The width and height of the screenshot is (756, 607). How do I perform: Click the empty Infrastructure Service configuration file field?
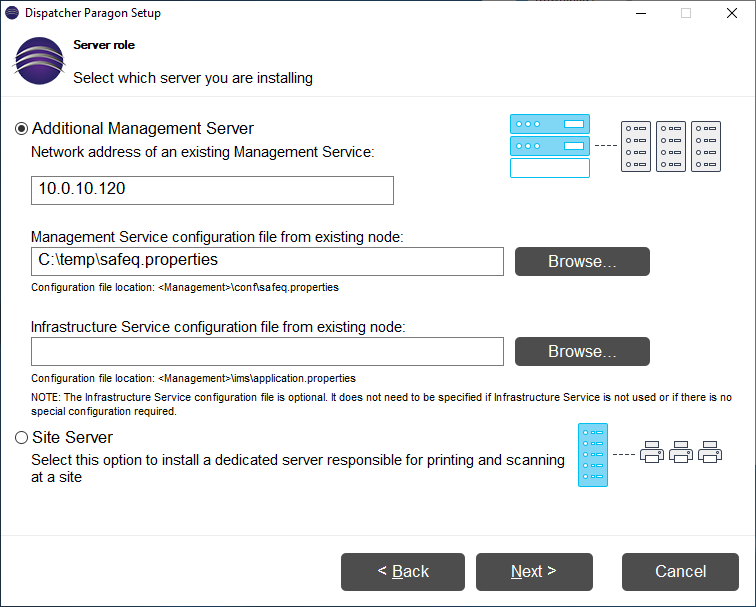[267, 351]
